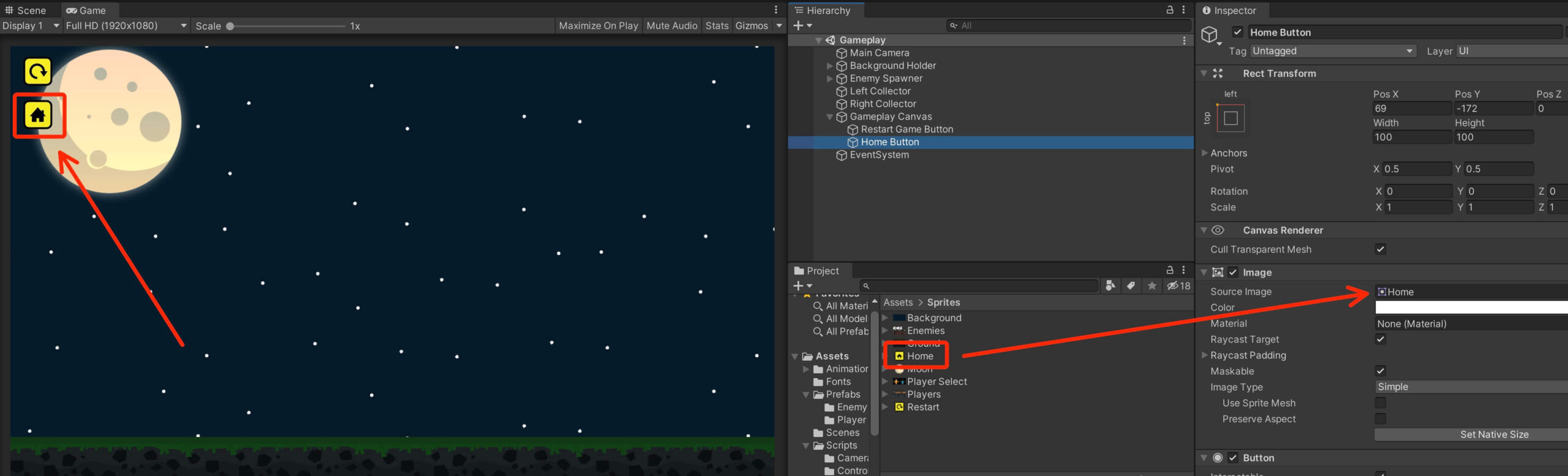Toggle Mute Audio button
1568x476 pixels.
[x=672, y=26]
